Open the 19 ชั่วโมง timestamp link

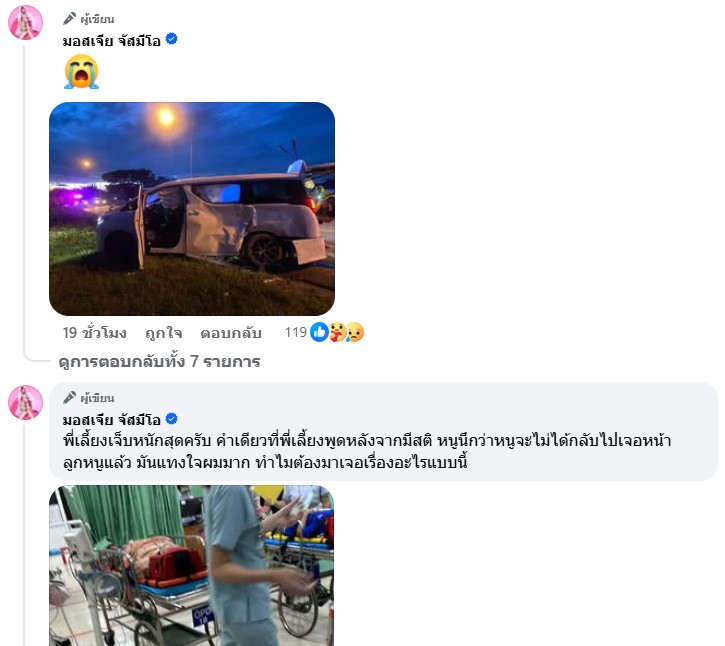point(94,333)
